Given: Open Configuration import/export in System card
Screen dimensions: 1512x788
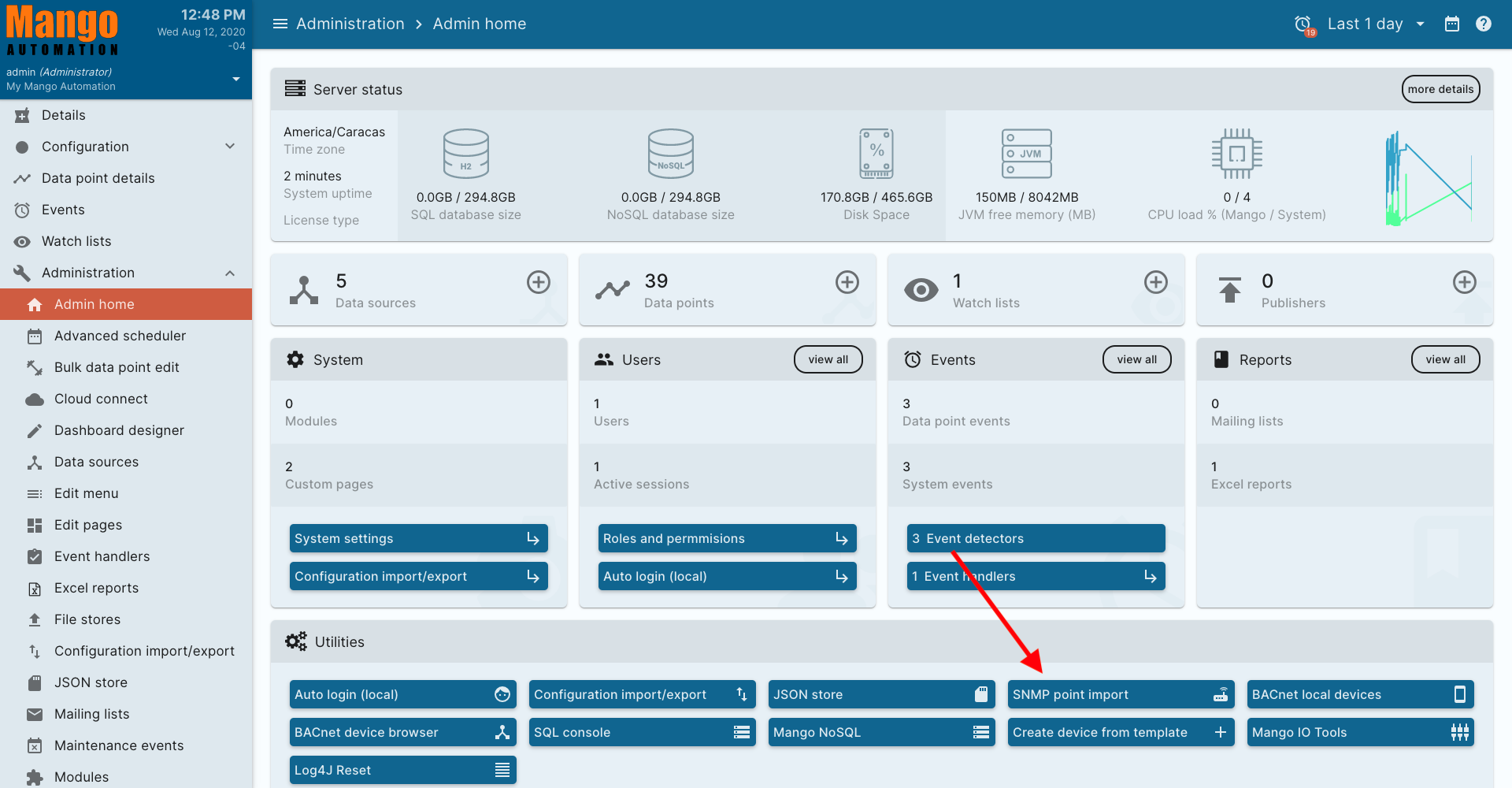Looking at the screenshot, I should pos(419,576).
